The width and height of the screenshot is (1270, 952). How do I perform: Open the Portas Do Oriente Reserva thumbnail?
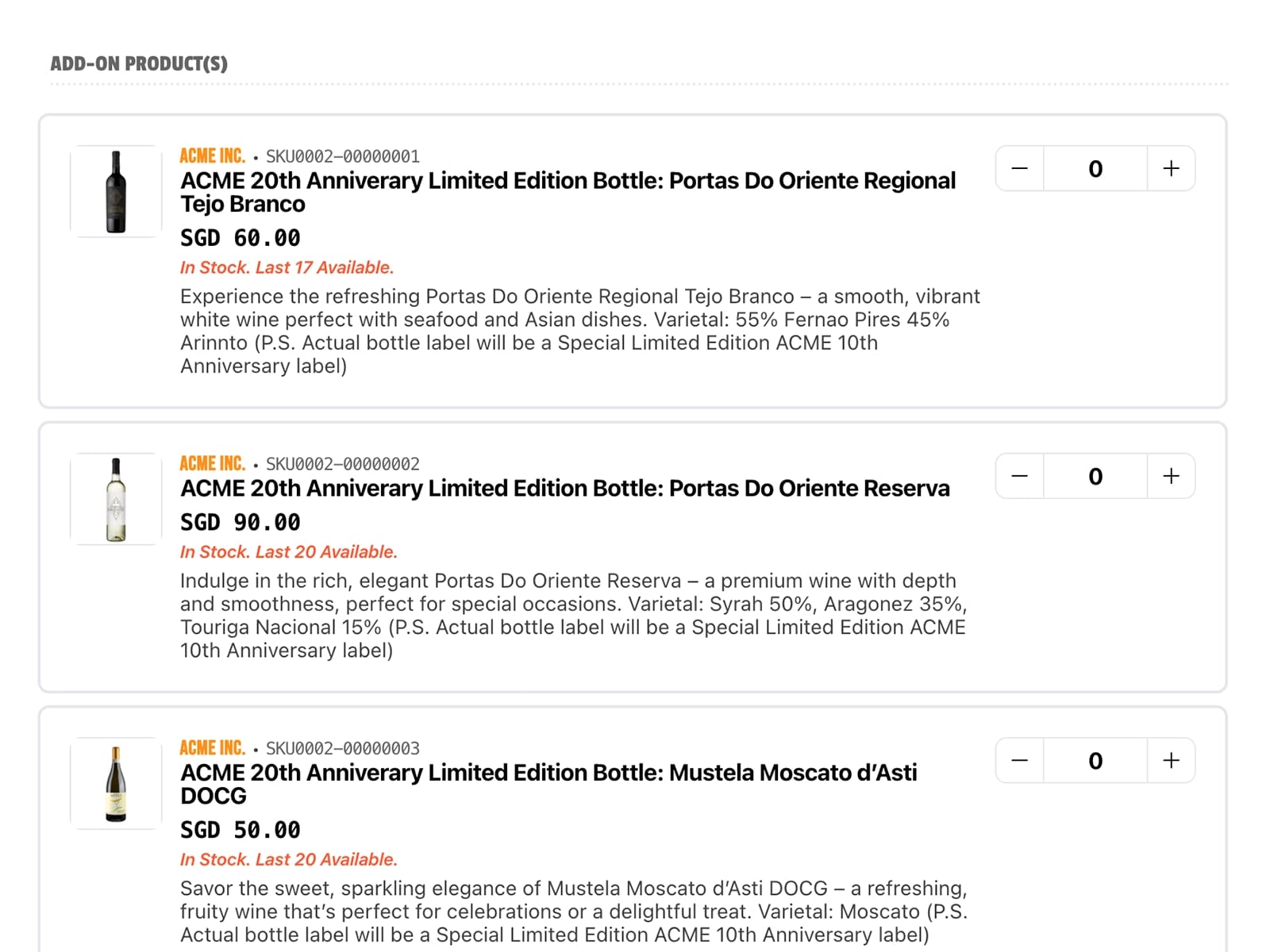[116, 499]
